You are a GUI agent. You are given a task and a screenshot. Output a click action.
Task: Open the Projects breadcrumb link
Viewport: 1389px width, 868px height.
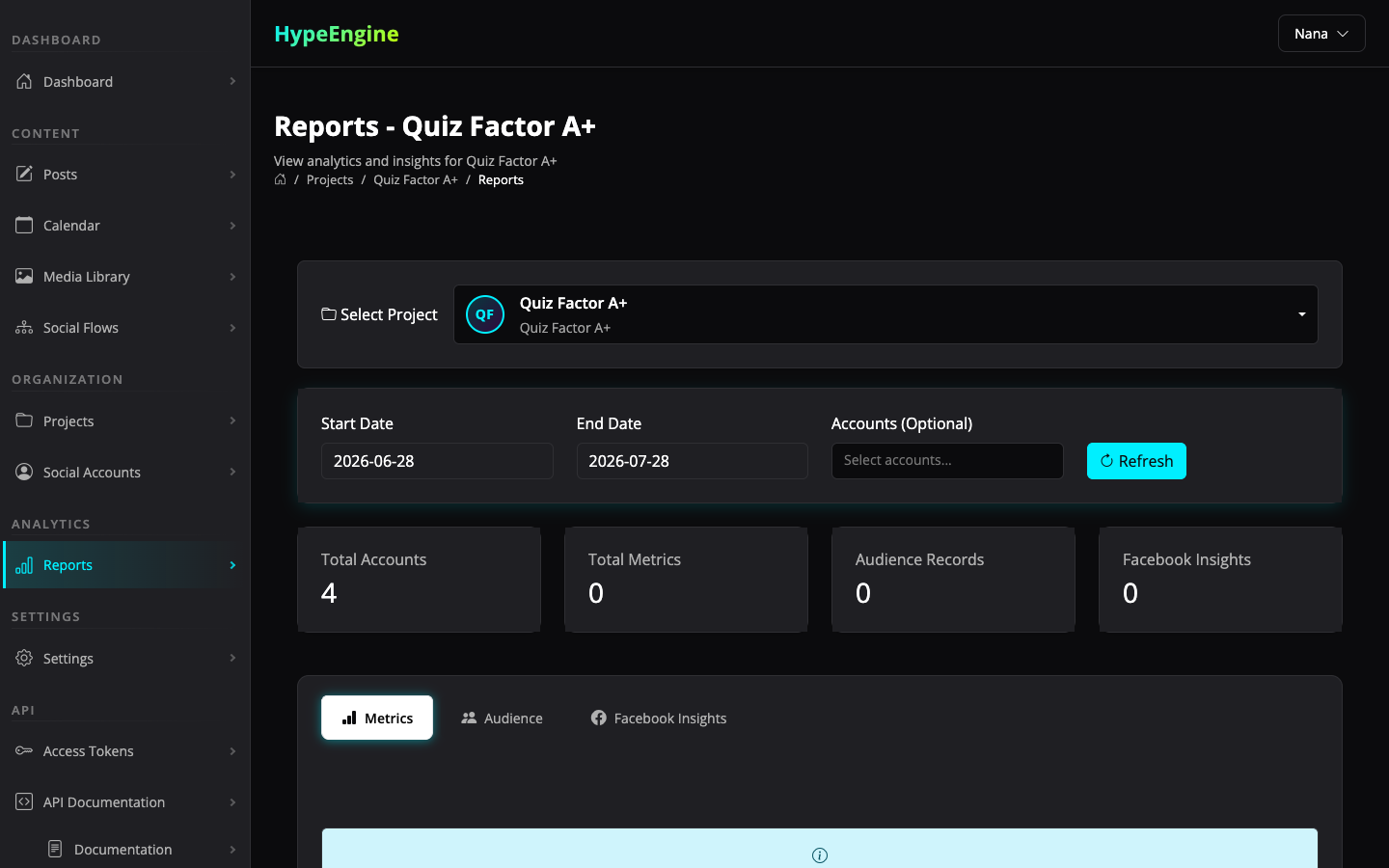(x=330, y=179)
